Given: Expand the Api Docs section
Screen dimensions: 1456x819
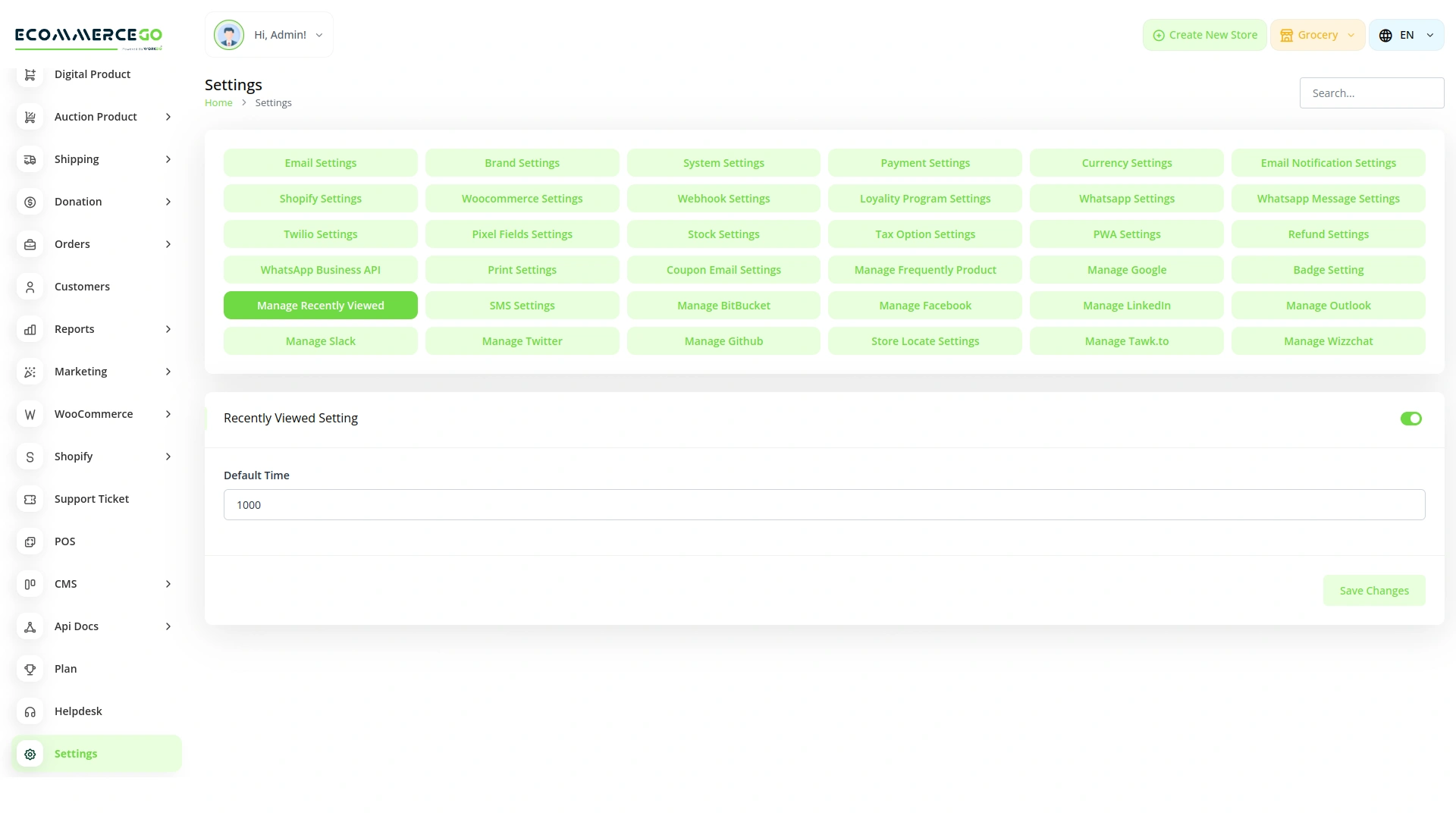Looking at the screenshot, I should pyautogui.click(x=168, y=626).
